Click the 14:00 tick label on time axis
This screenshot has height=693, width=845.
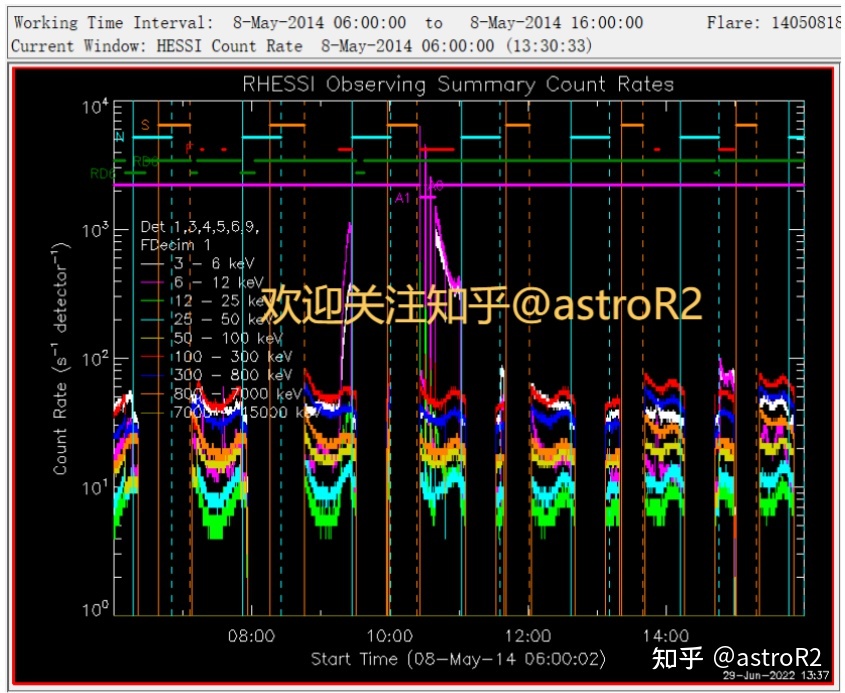665,636
